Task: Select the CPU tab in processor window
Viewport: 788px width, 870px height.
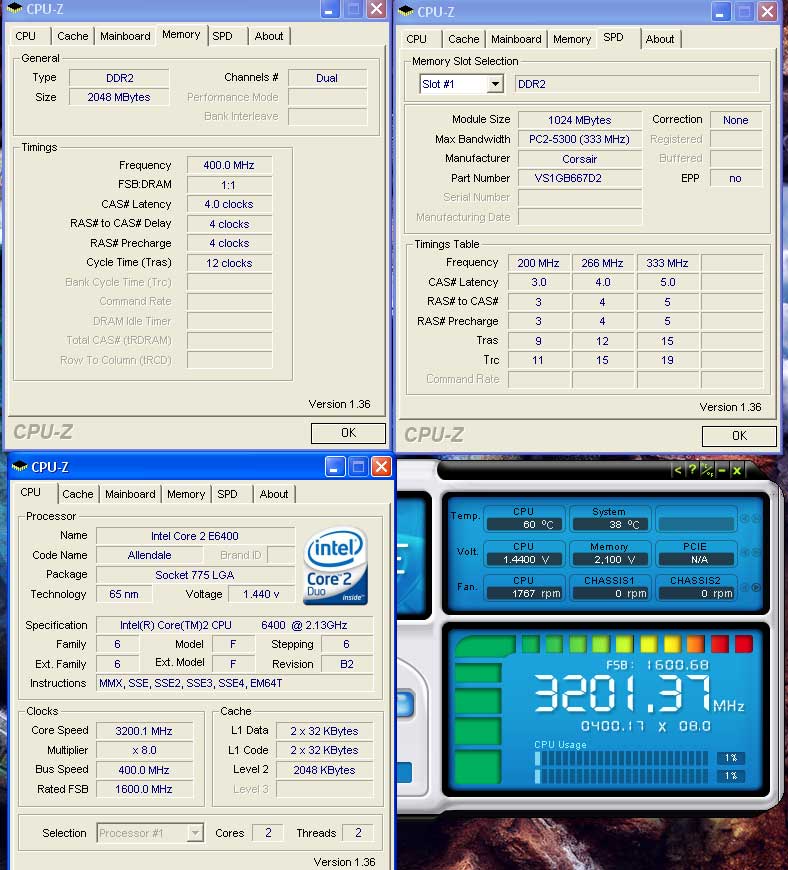Action: [31, 492]
